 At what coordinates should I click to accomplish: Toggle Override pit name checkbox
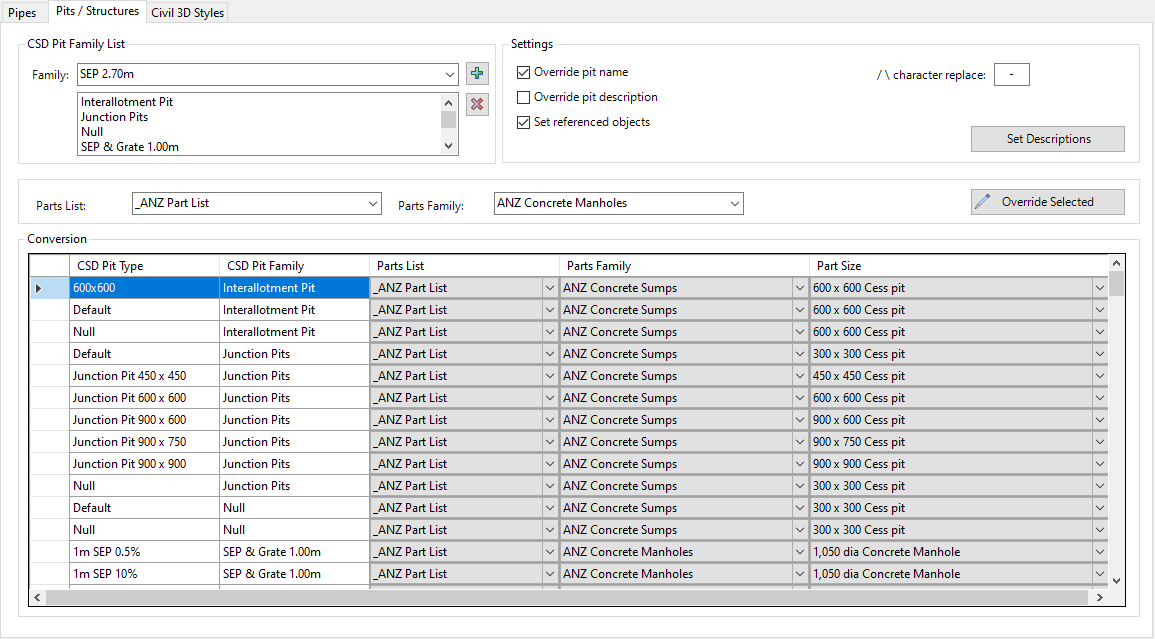point(524,72)
